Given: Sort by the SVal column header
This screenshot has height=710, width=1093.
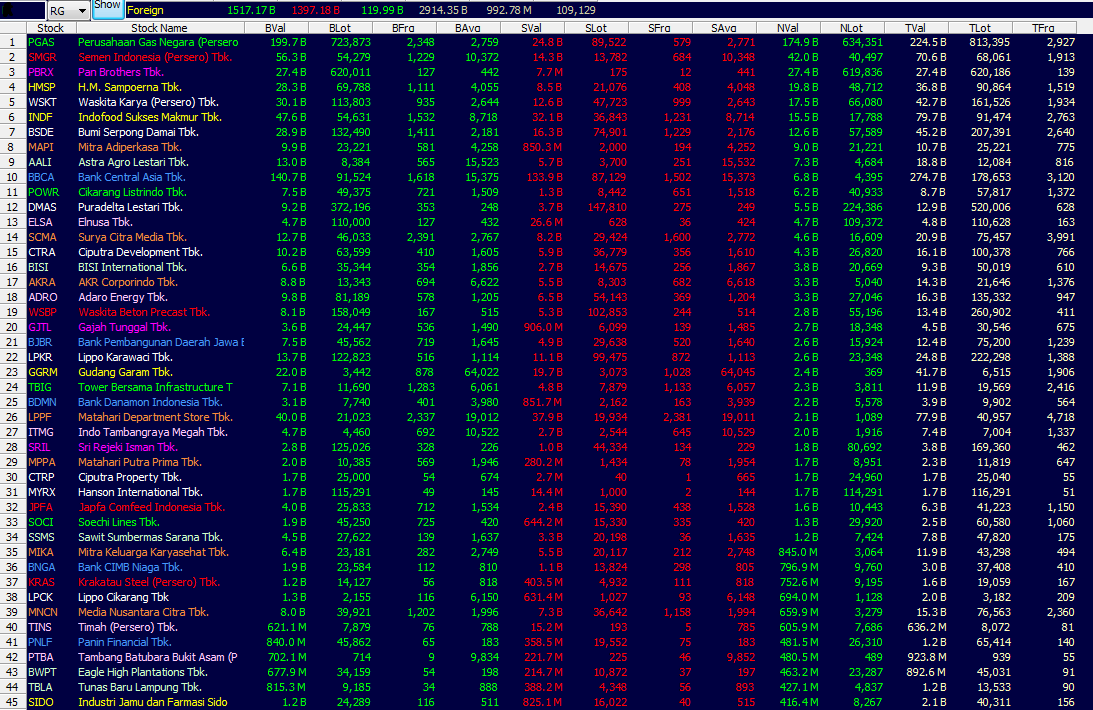Looking at the screenshot, I should [532, 28].
